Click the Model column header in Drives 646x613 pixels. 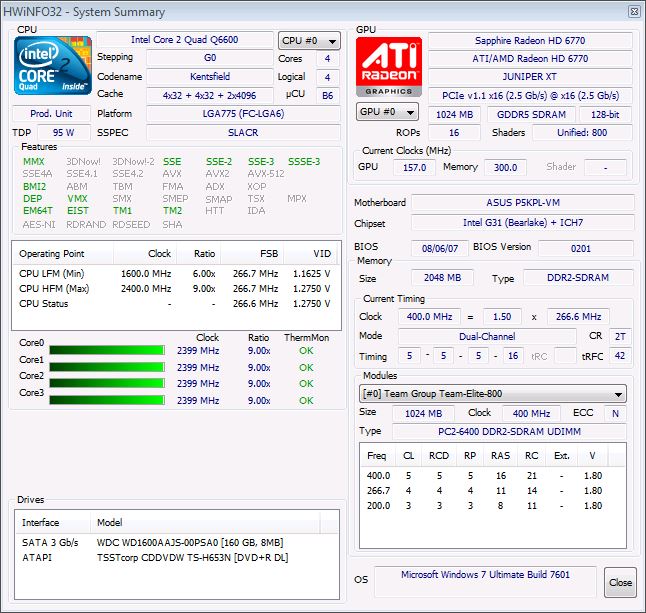point(205,523)
